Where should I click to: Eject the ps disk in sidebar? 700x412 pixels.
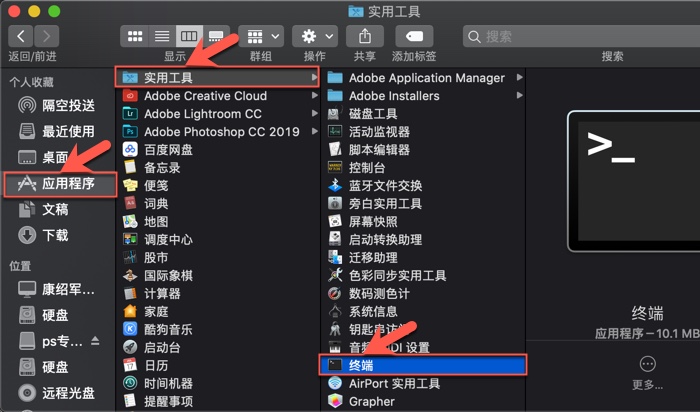pyautogui.click(x=96, y=341)
